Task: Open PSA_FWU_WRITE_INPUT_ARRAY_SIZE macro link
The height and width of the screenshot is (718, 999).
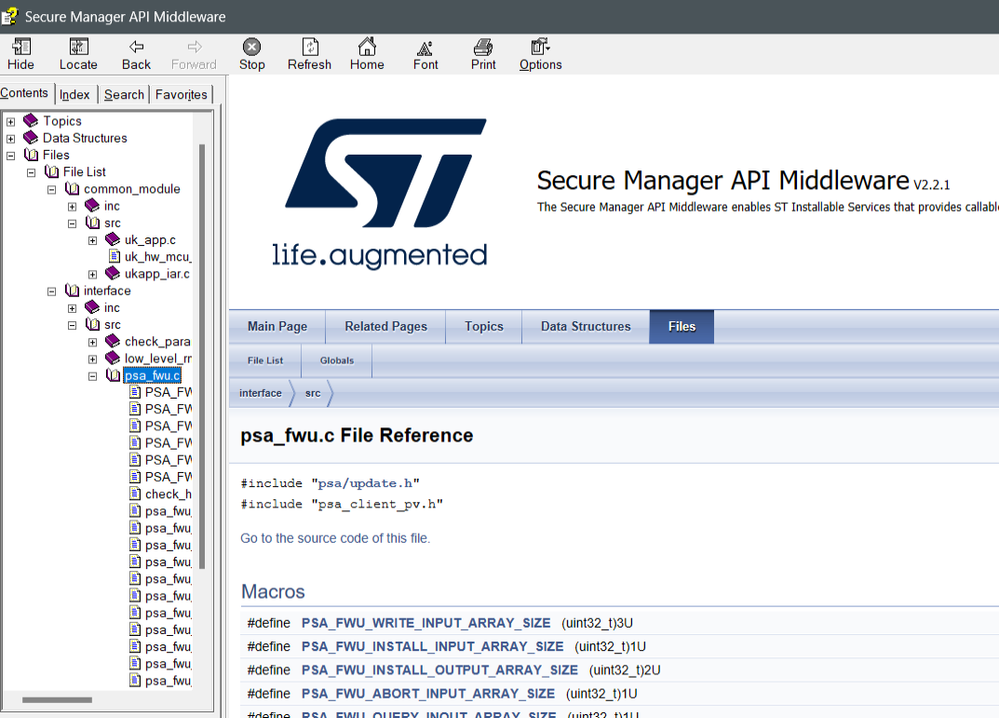Action: 426,623
